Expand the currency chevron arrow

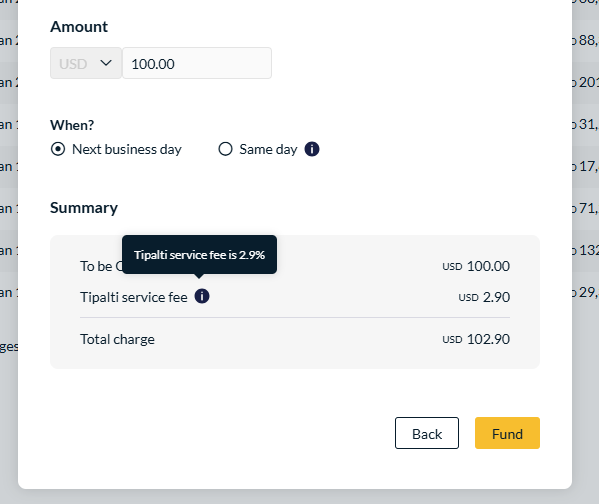(106, 63)
